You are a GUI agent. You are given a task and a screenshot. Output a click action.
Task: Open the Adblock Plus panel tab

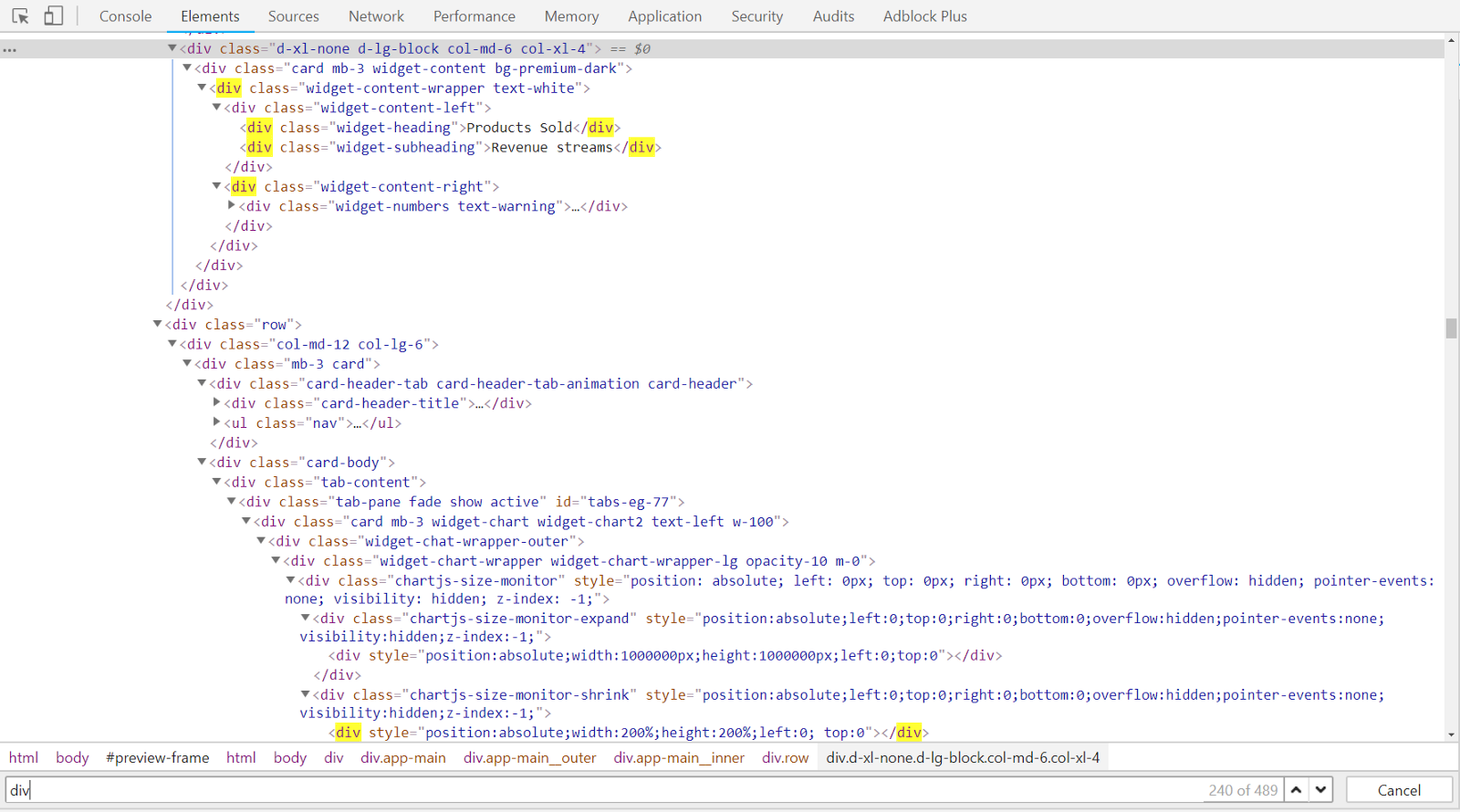point(924,16)
